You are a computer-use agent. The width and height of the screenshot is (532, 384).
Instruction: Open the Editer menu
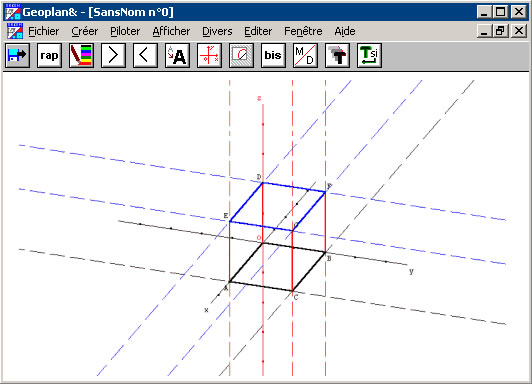click(x=258, y=31)
